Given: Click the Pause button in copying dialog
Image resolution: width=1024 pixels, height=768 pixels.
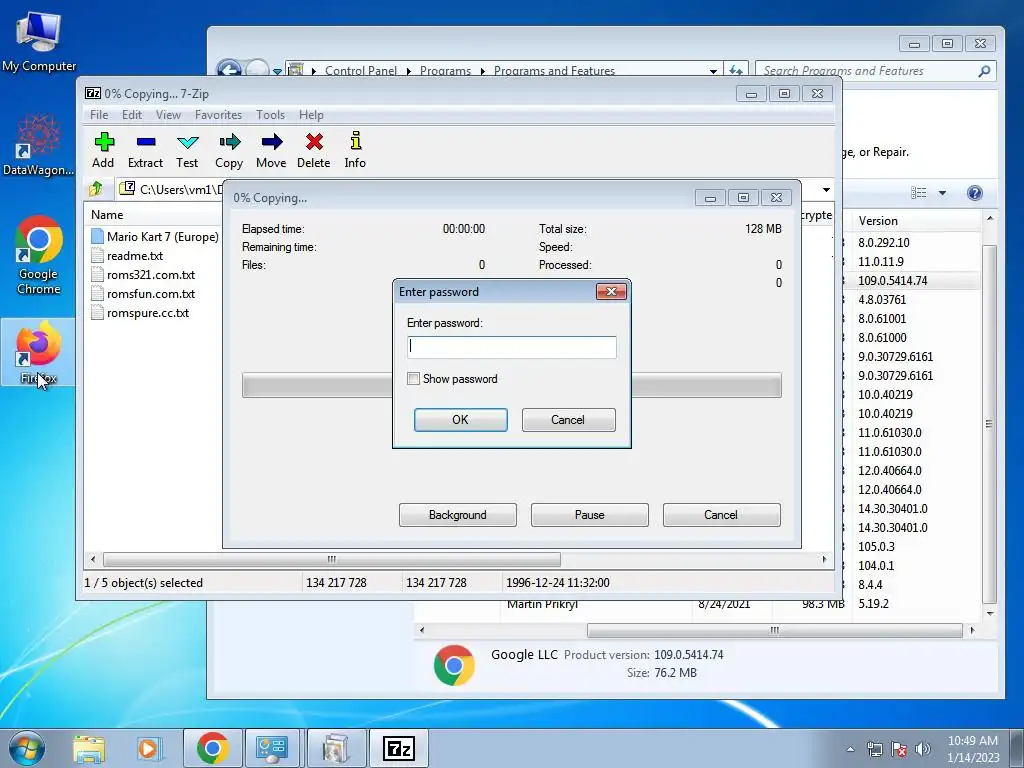Looking at the screenshot, I should (x=589, y=515).
